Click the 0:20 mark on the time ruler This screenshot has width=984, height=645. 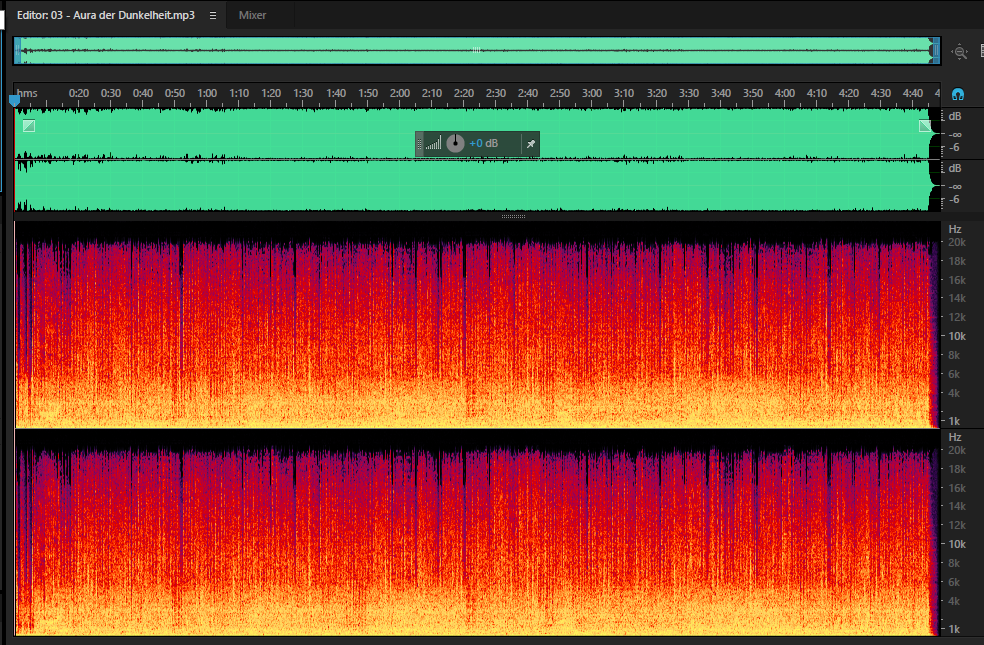pyautogui.click(x=79, y=93)
